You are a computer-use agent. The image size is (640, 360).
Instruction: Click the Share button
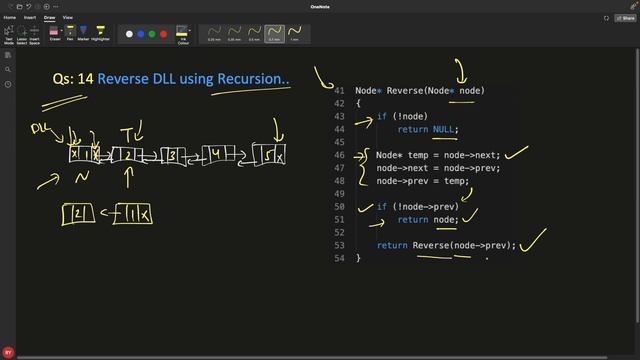click(x=626, y=18)
